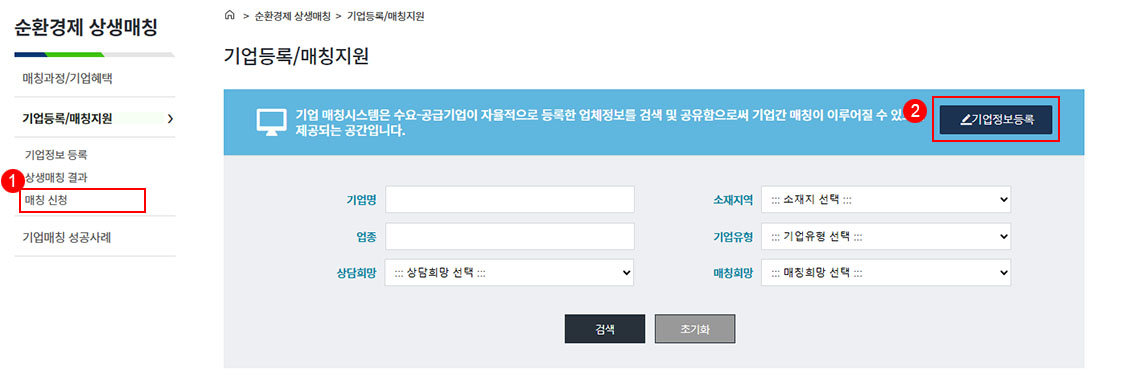Open 상생매칭 결과 submenu link
1132x381 pixels.
(x=56, y=178)
